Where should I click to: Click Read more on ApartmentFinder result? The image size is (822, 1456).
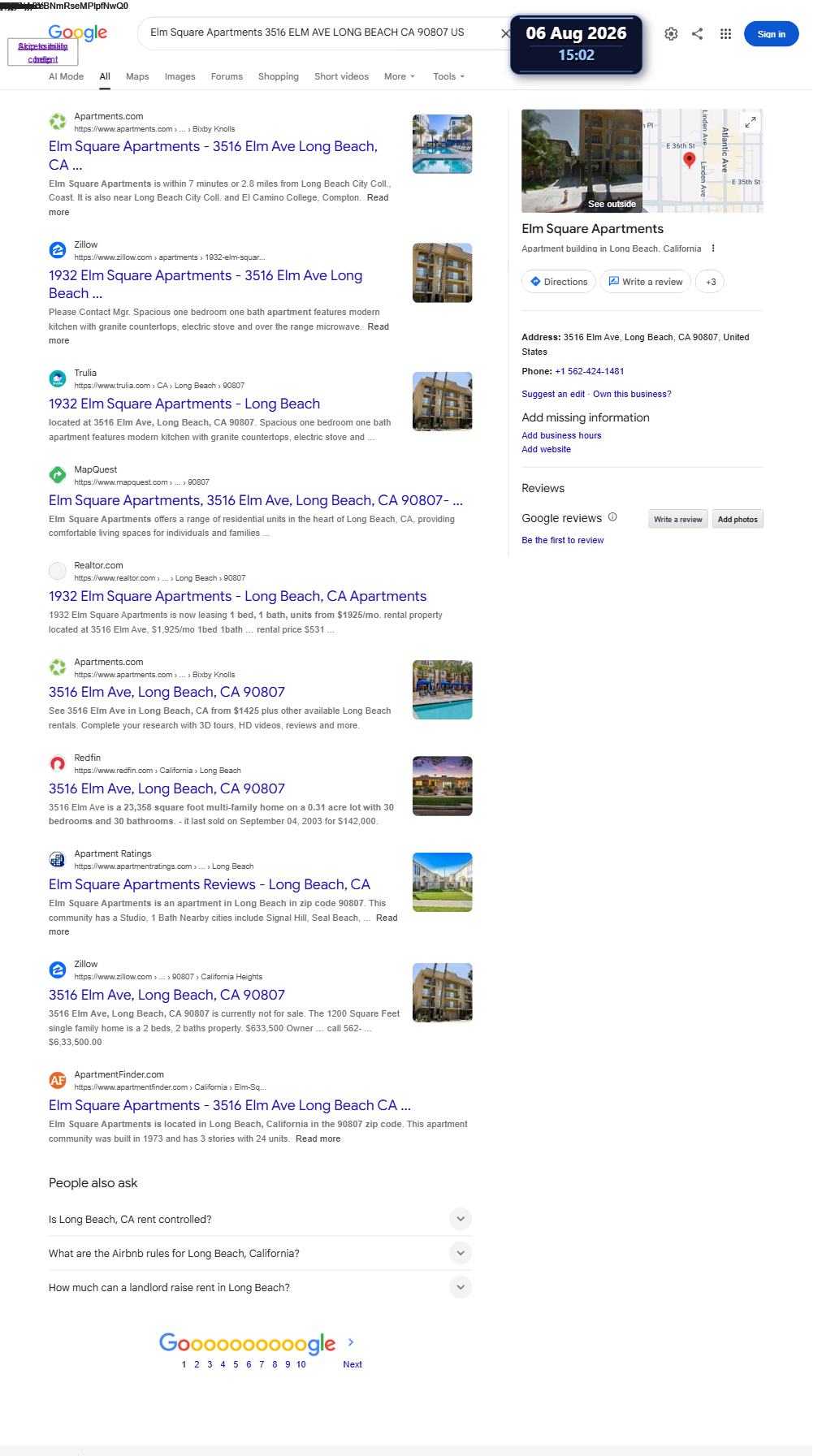pos(318,1138)
